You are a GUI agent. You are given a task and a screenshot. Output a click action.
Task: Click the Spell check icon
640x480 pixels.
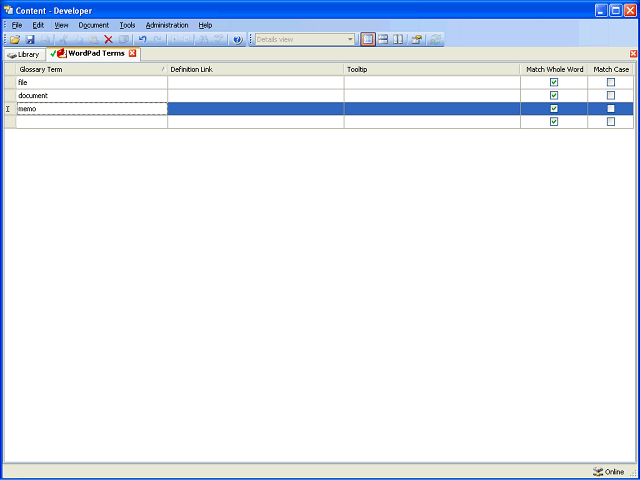click(x=219, y=40)
